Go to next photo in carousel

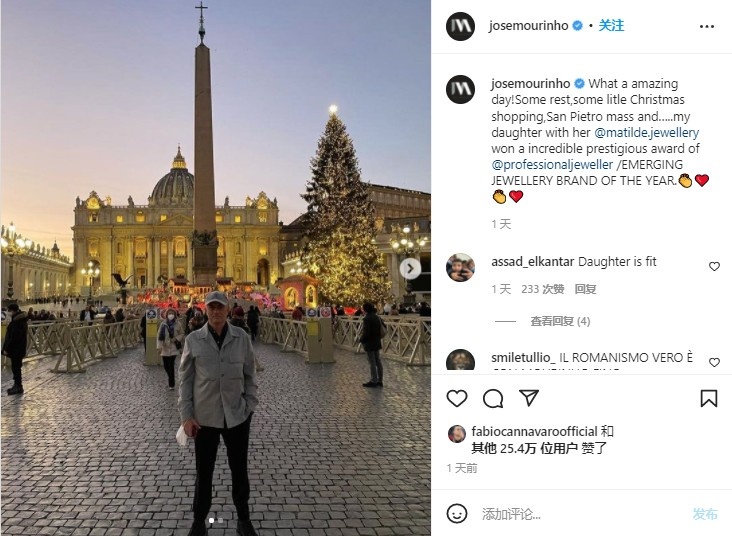tap(410, 268)
